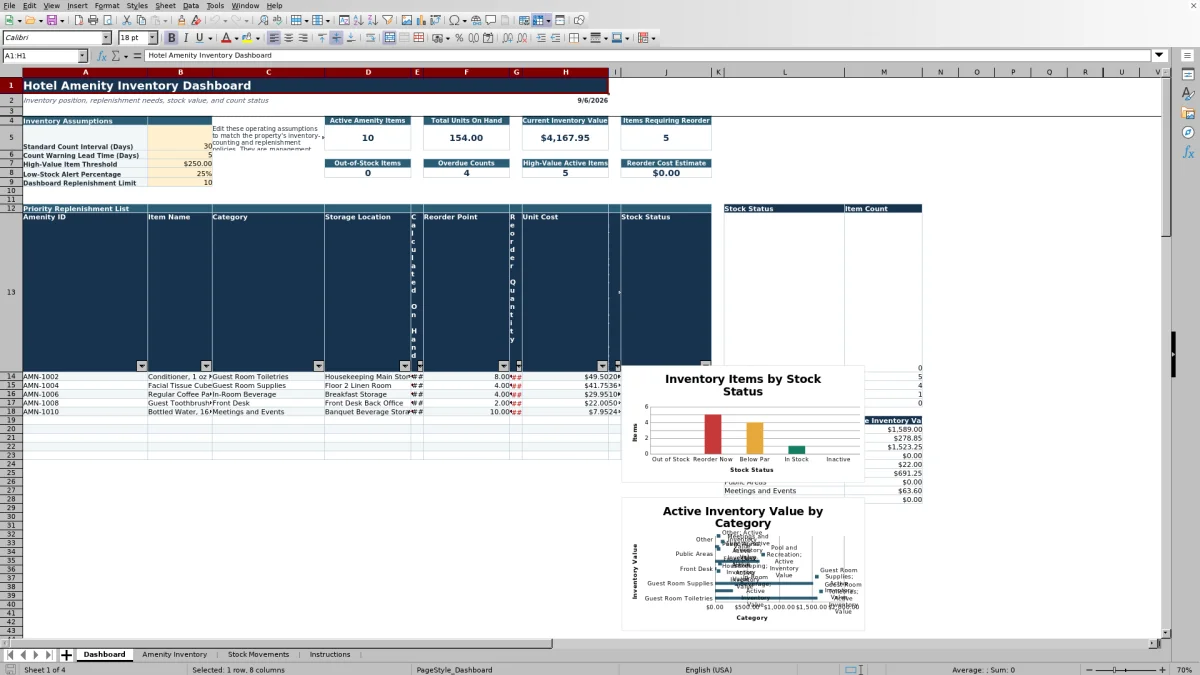Toggle Underline formatting
This screenshot has height=675, width=1200.
(199, 38)
